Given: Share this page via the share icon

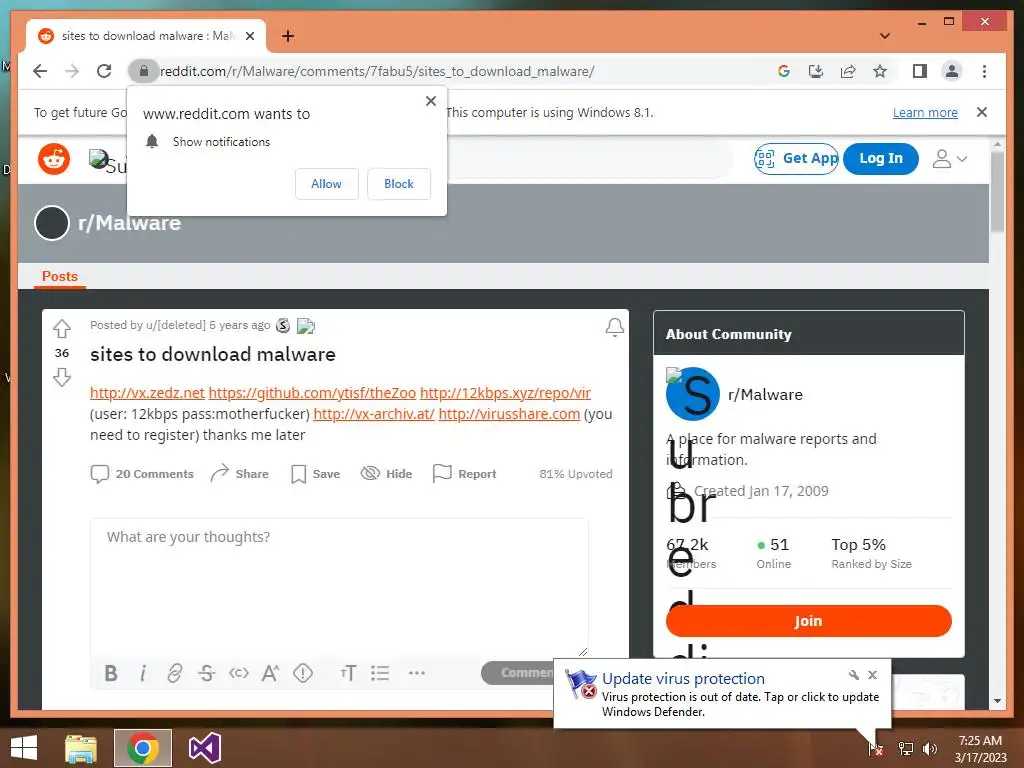Looking at the screenshot, I should pyautogui.click(x=848, y=71).
